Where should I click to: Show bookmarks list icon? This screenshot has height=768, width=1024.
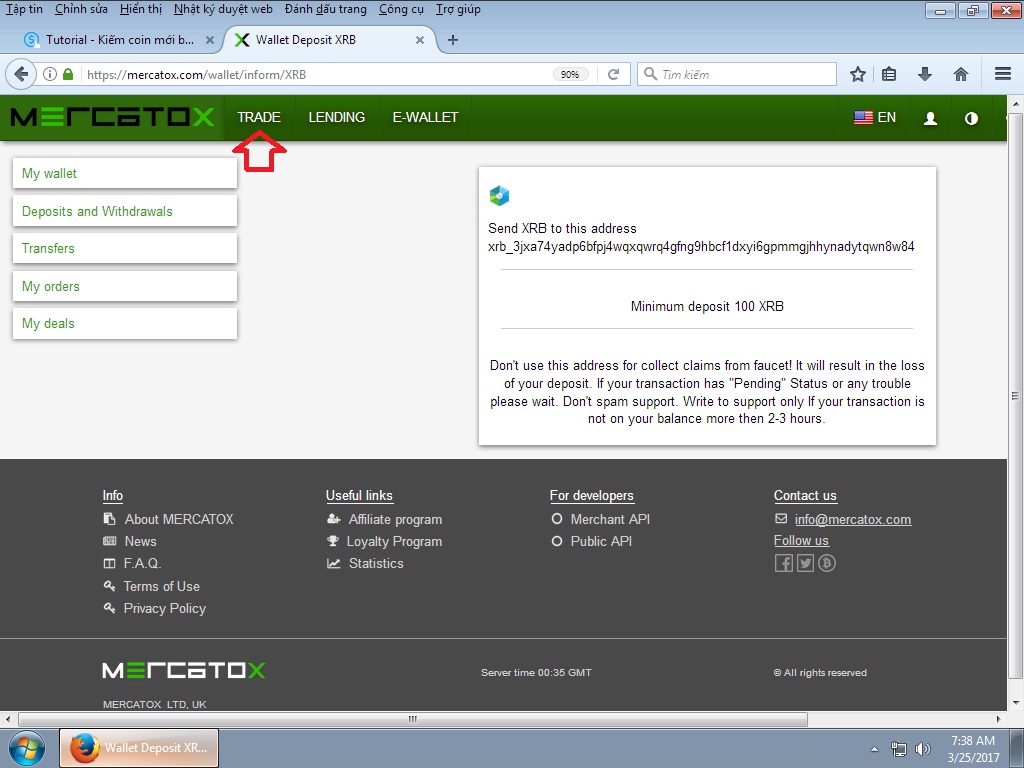[x=889, y=74]
